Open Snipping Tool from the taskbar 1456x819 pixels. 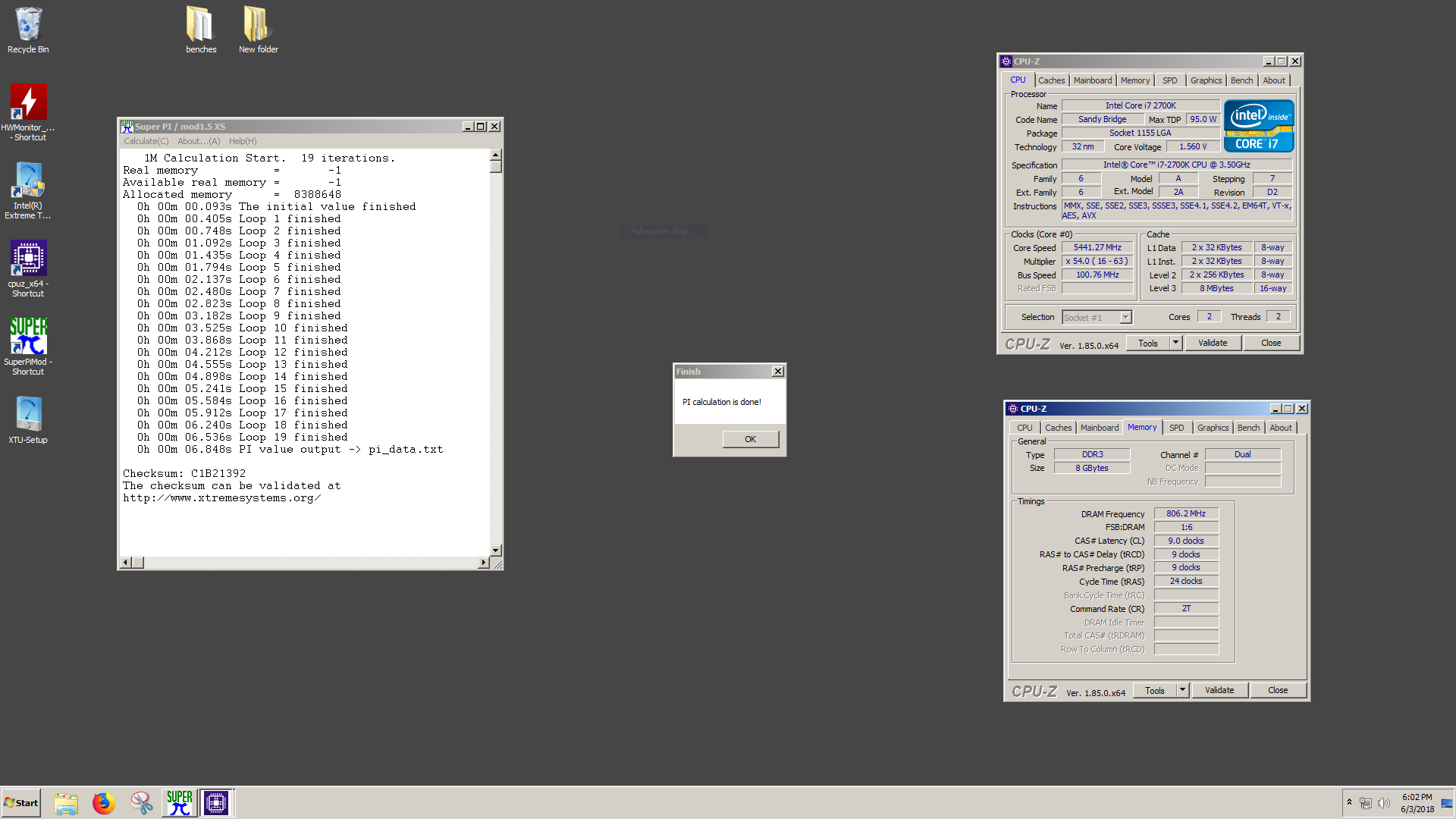point(141,803)
